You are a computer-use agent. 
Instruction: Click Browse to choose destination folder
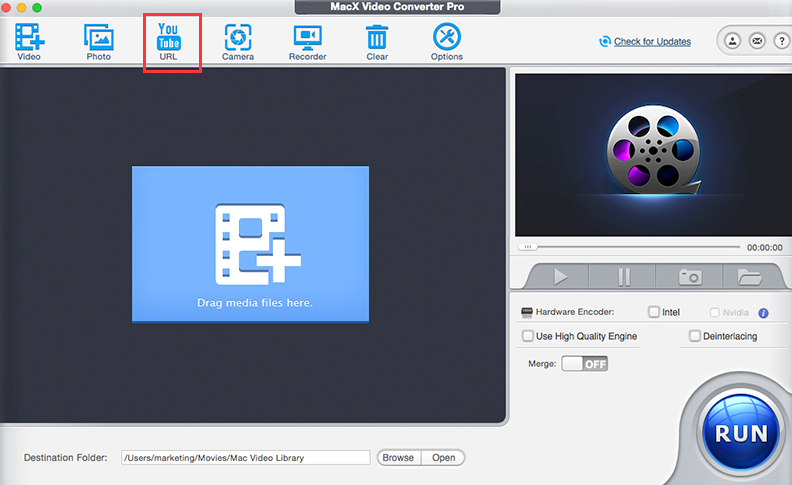coord(399,458)
